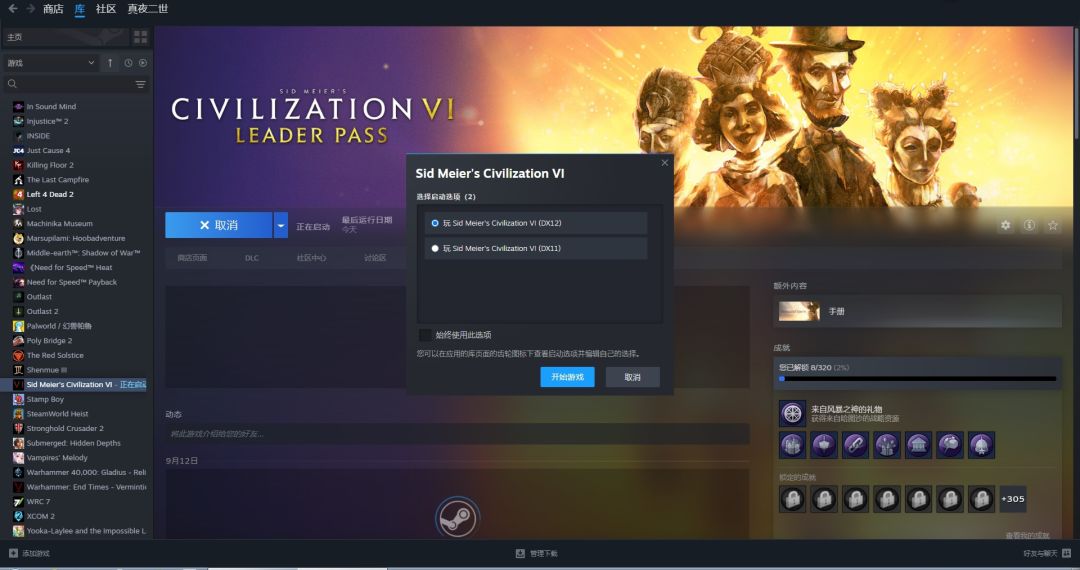Select the DX12 launch option
Viewport: 1080px width, 570px height.
(x=536, y=223)
